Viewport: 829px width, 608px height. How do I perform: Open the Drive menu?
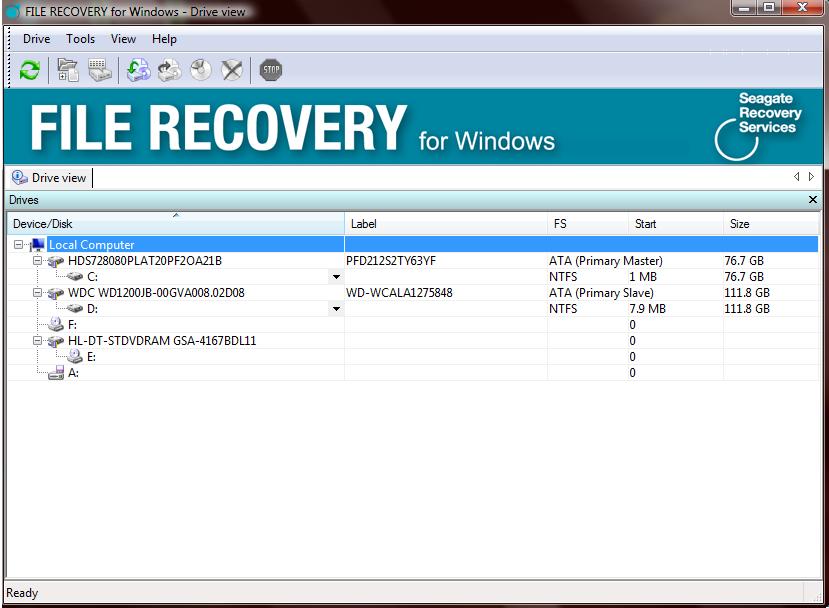36,39
